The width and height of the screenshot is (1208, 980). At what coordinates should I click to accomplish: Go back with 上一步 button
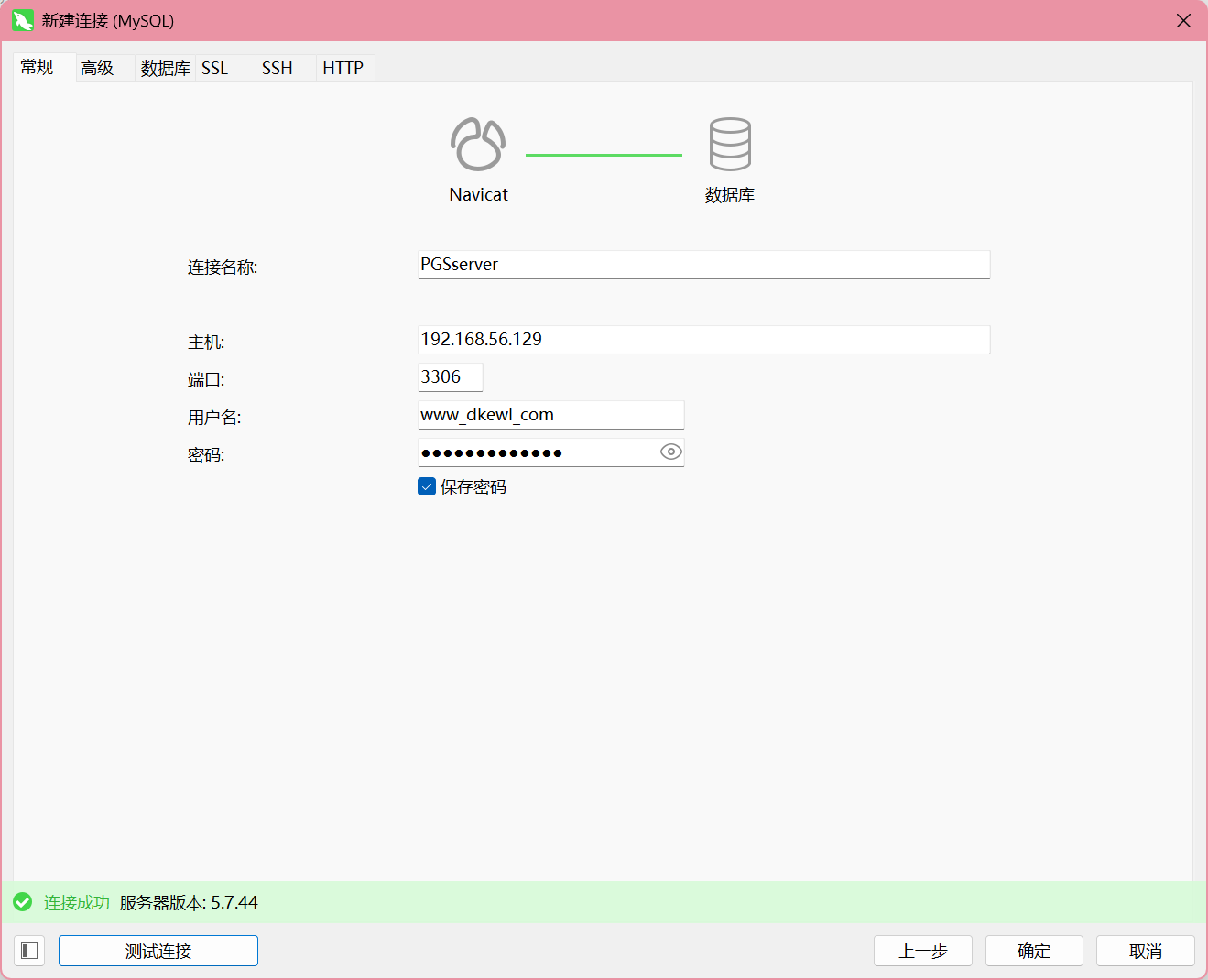point(923,951)
